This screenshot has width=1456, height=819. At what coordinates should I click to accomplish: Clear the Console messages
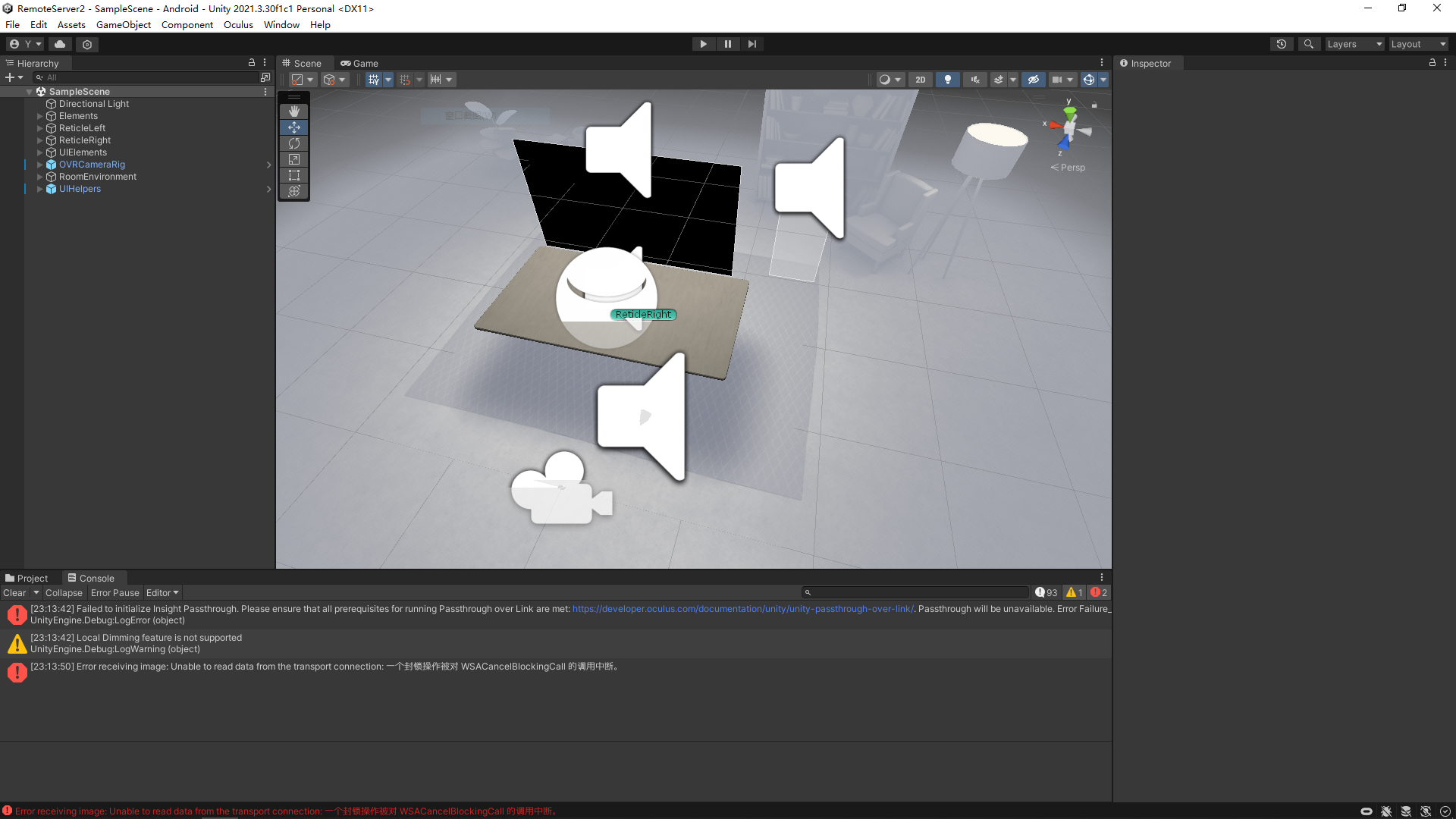click(x=14, y=592)
